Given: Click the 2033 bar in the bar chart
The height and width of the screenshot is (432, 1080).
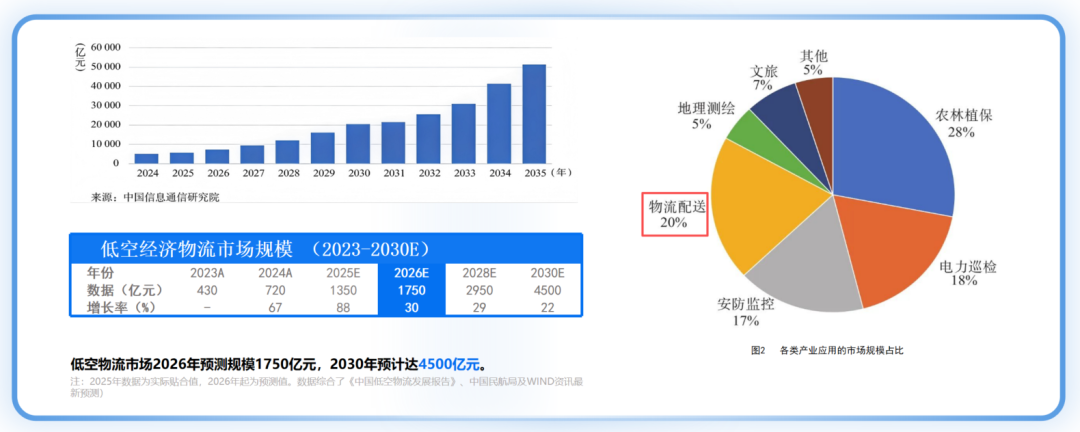Looking at the screenshot, I should pos(464,134).
